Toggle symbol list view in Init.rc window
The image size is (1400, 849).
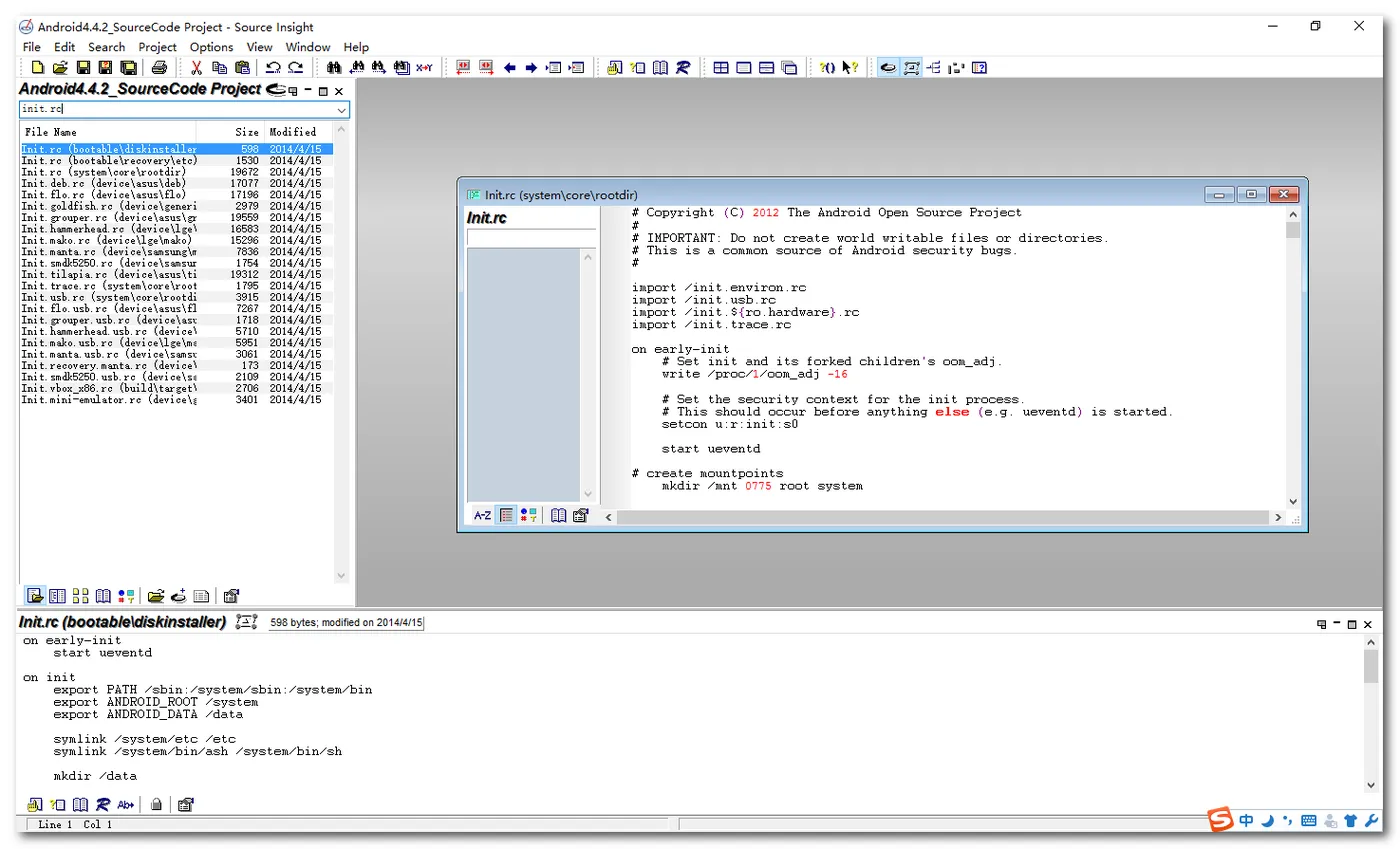pyautogui.click(x=506, y=515)
